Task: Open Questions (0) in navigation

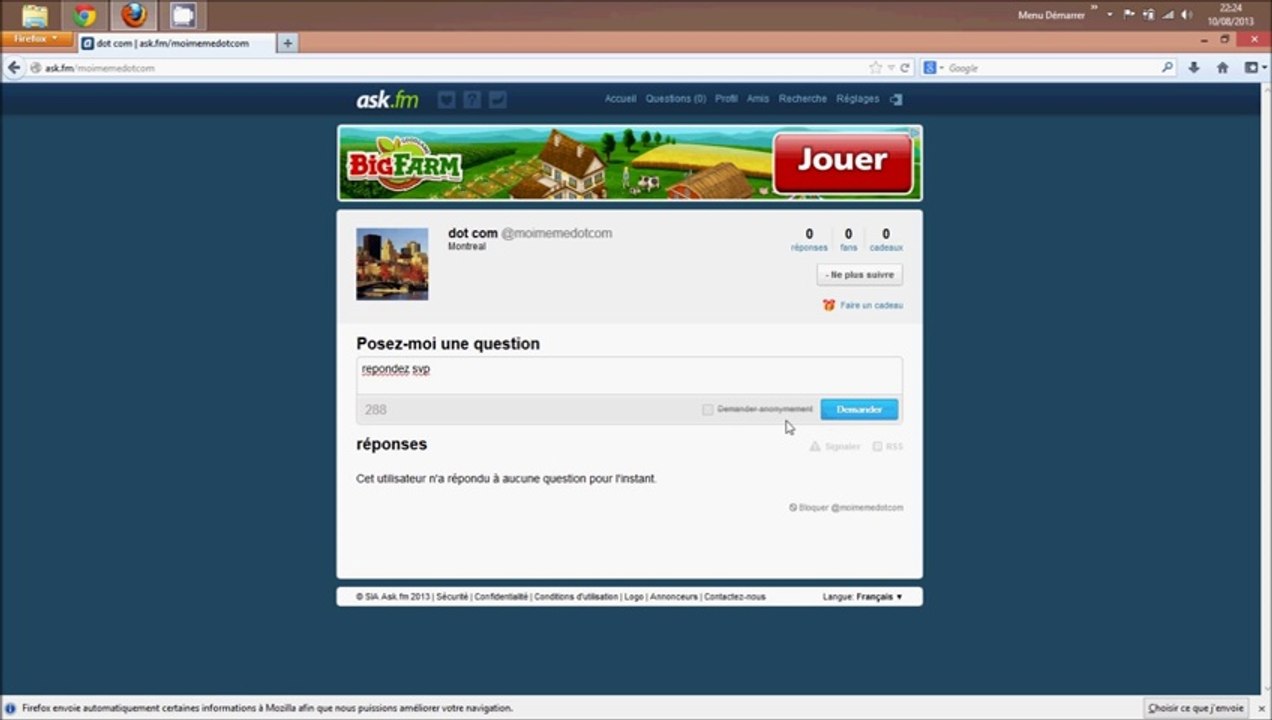Action: (x=676, y=99)
